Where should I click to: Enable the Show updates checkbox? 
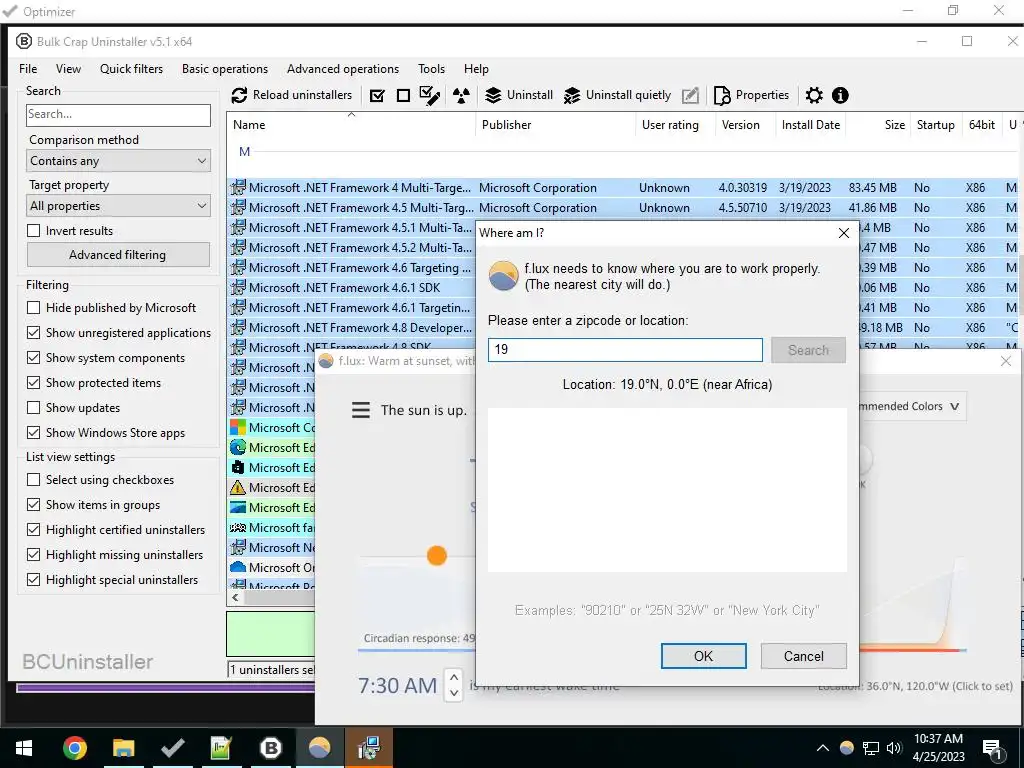[x=33, y=408]
